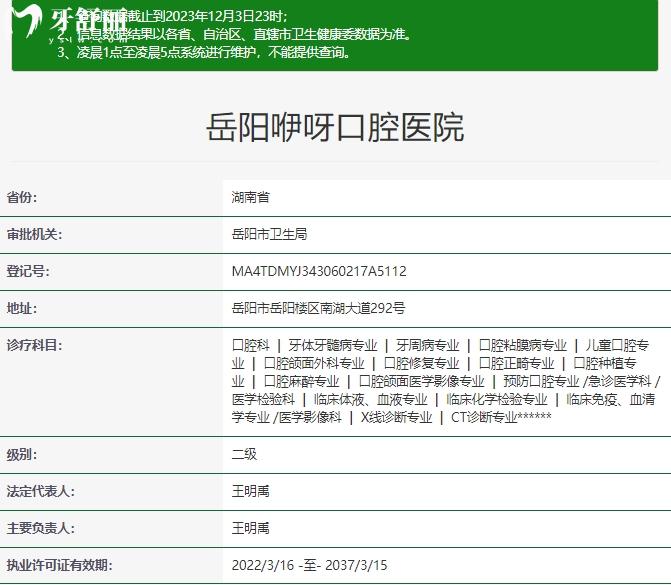671x585 pixels.
Task: Select the 执业许可证有效期 row label
Action: 59,565
